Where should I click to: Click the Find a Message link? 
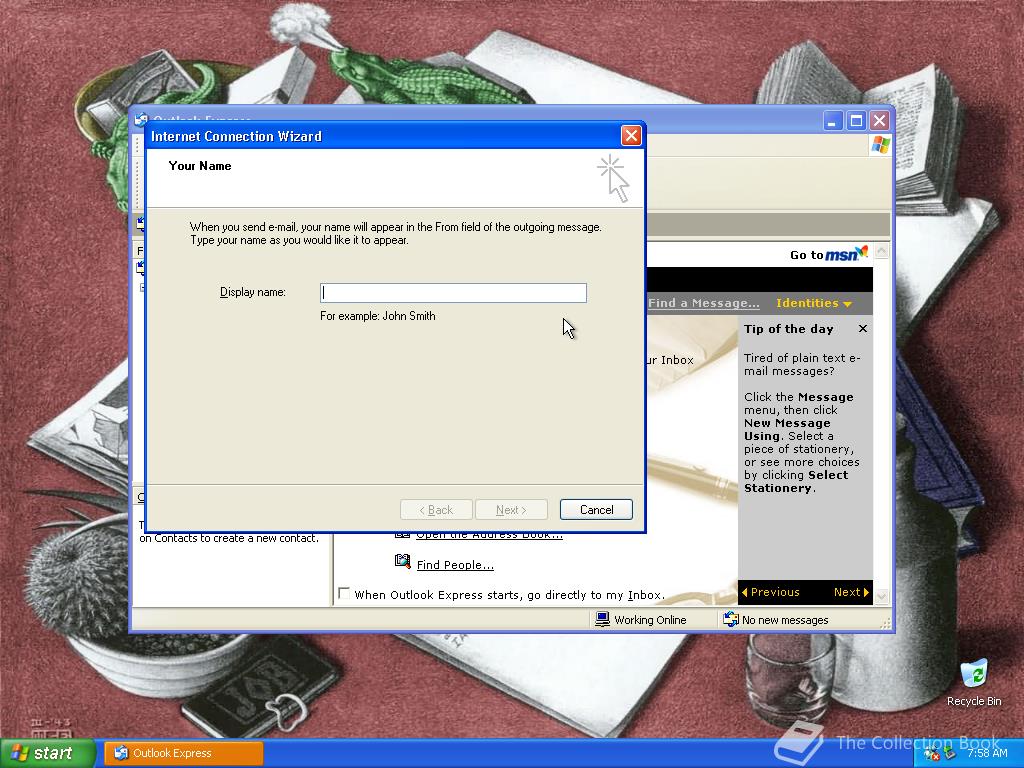point(703,303)
